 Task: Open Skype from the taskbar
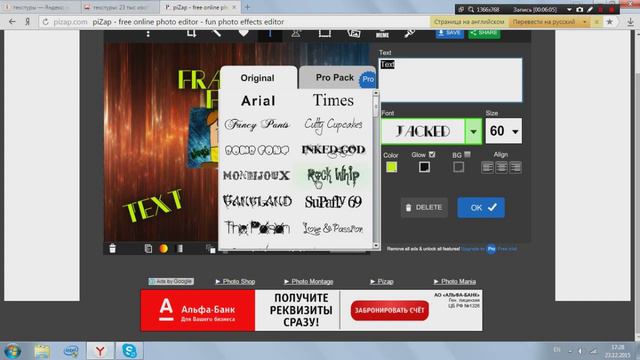(x=129, y=351)
